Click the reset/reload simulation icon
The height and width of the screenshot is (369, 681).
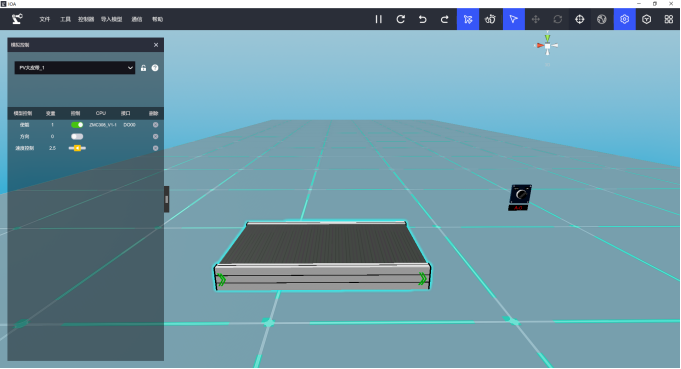coord(400,19)
